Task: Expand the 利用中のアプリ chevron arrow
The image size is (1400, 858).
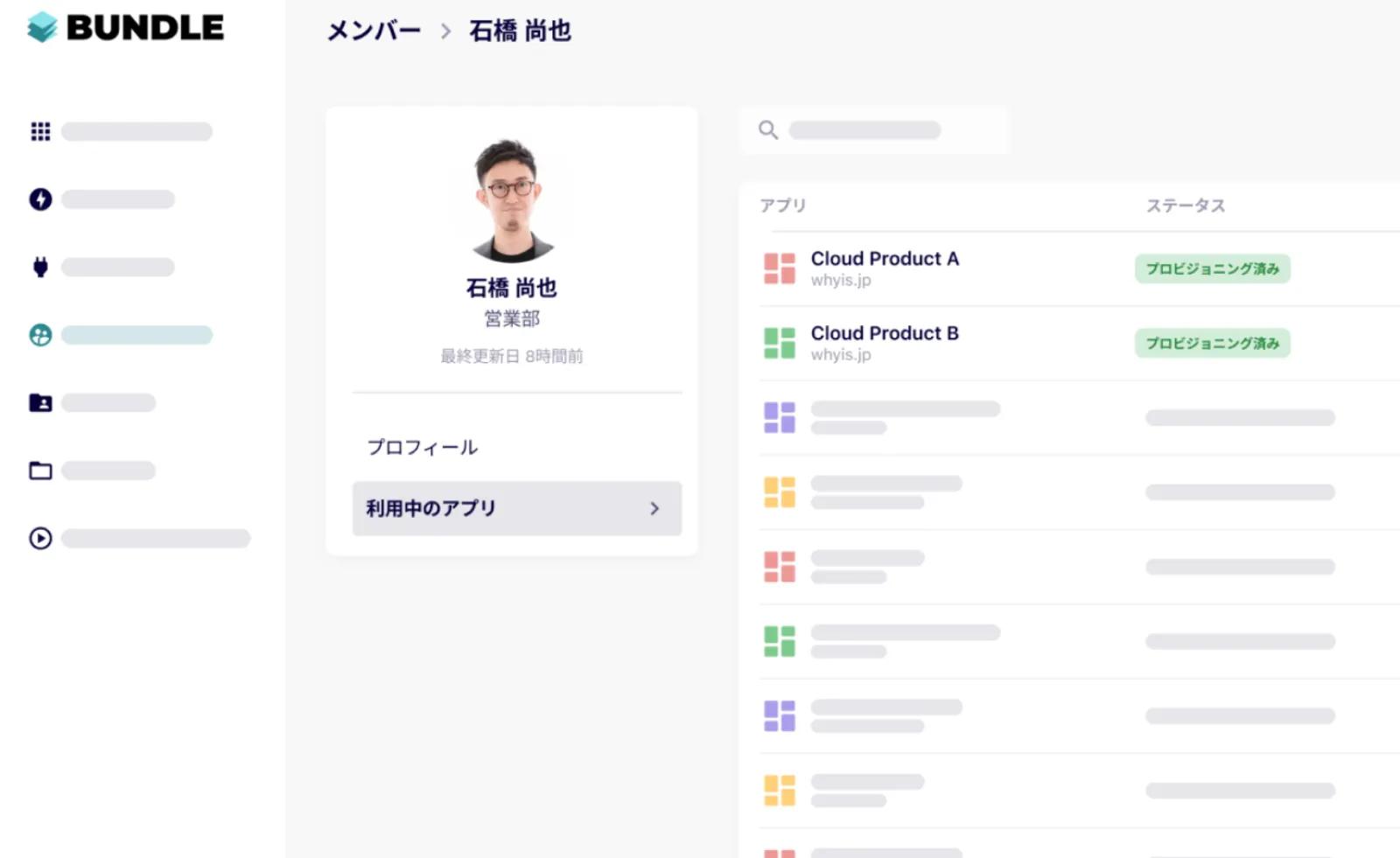Action: (654, 508)
